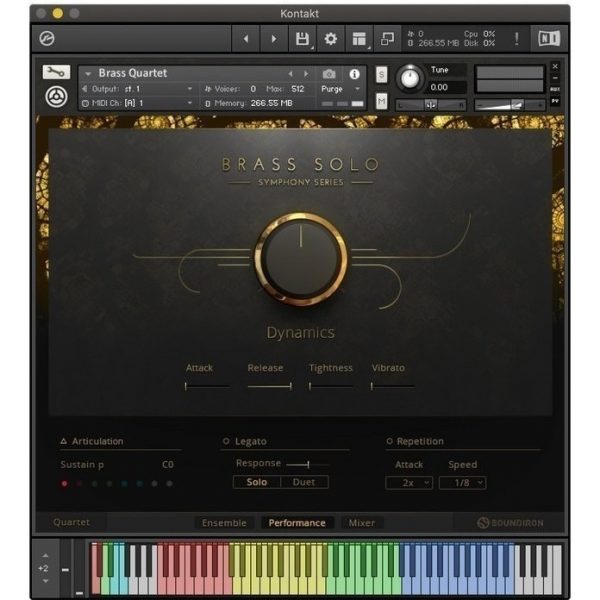The height and width of the screenshot is (600, 600).
Task: Toggle the Repetition enable circle
Action: [390, 441]
